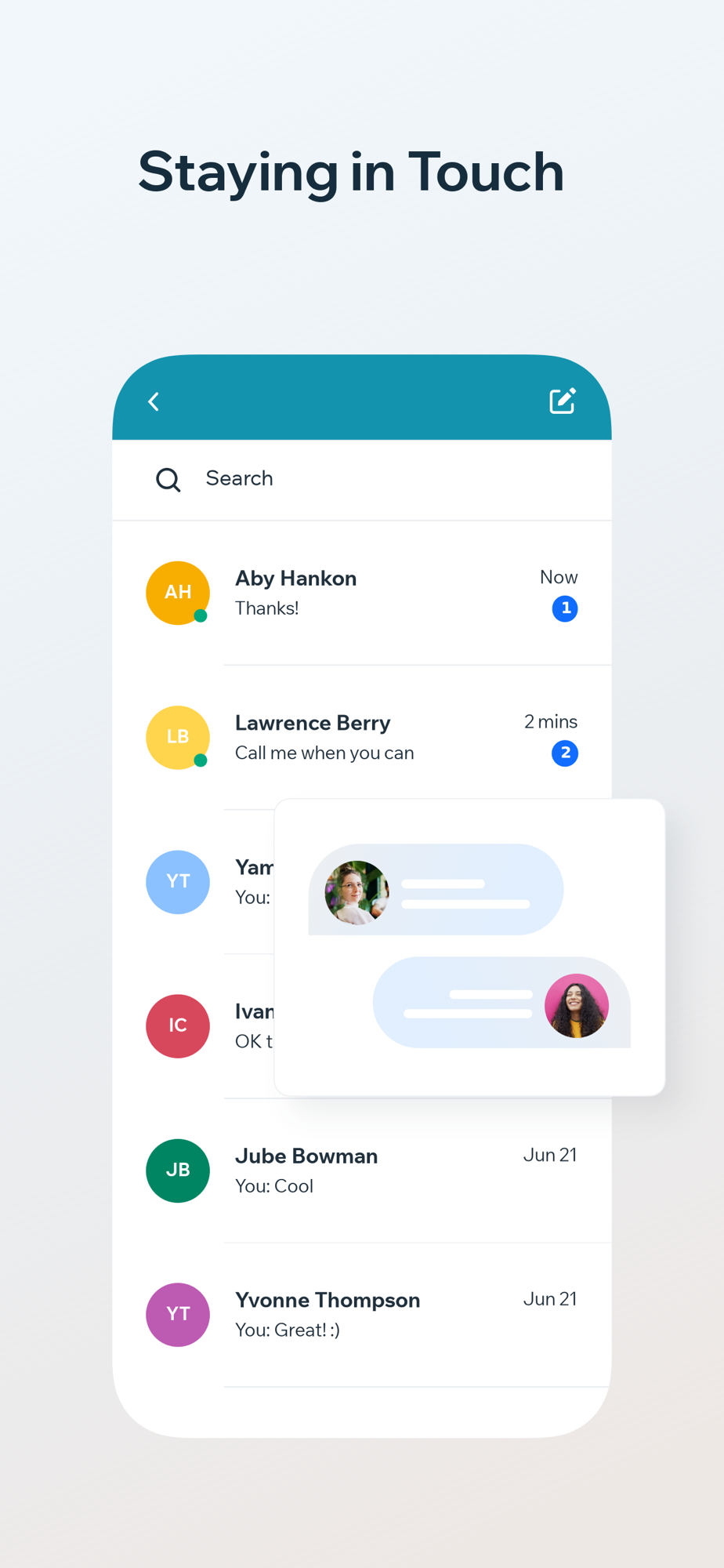Click the "Call me when you can" message preview
This screenshot has height=1568, width=724.
[324, 753]
